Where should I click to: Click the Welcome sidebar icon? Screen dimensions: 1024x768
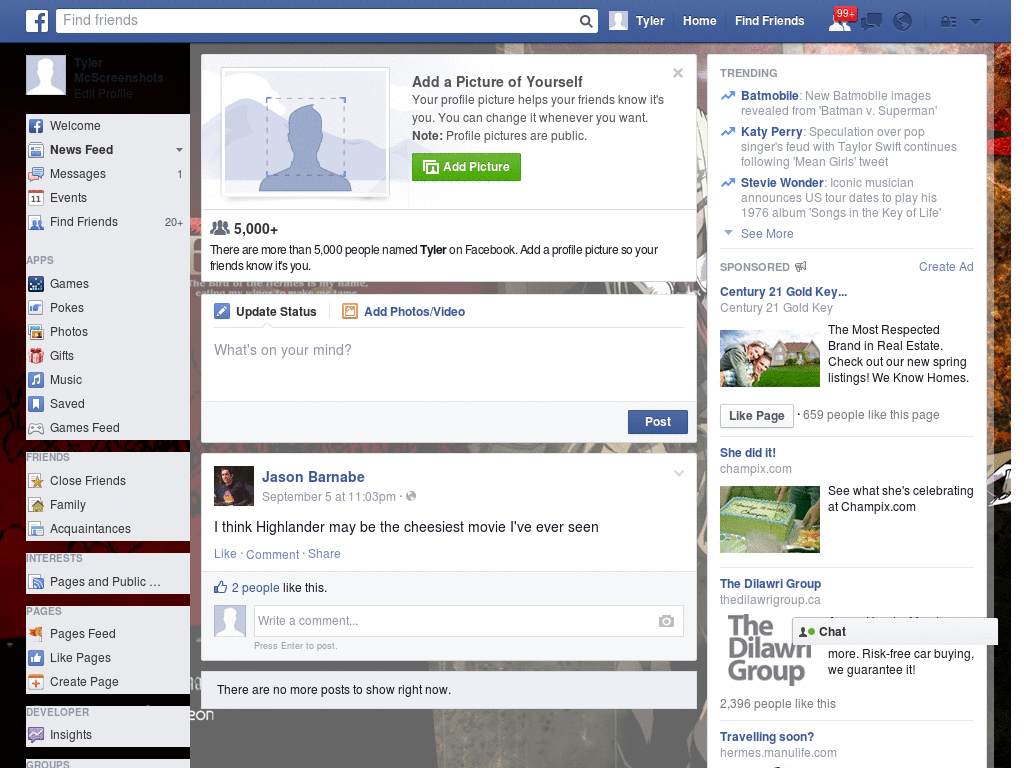(36, 126)
